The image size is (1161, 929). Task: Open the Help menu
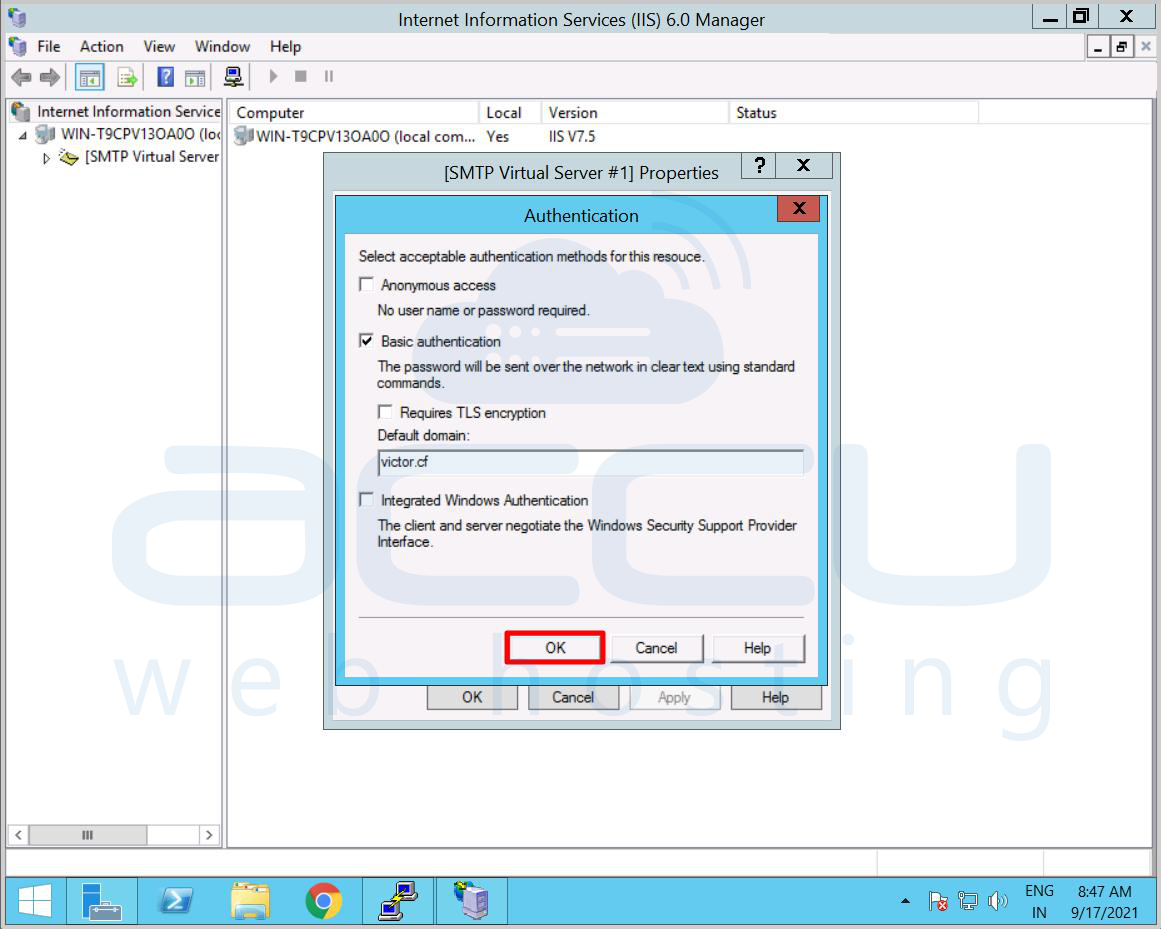(x=285, y=47)
